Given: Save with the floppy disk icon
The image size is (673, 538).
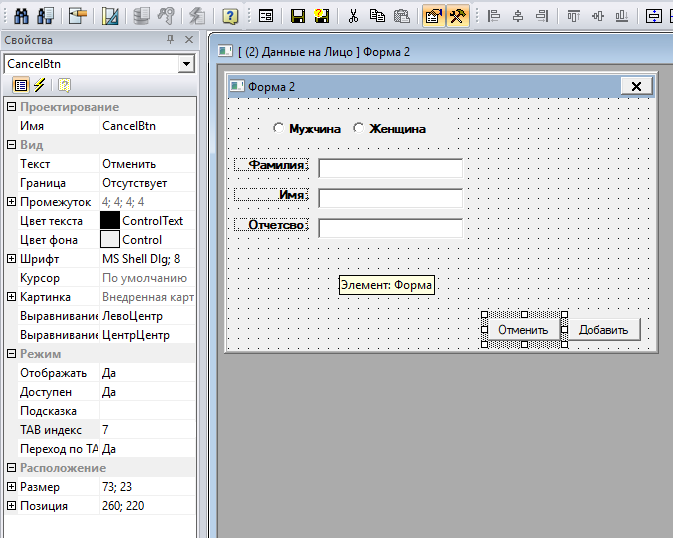Looking at the screenshot, I should 298,16.
